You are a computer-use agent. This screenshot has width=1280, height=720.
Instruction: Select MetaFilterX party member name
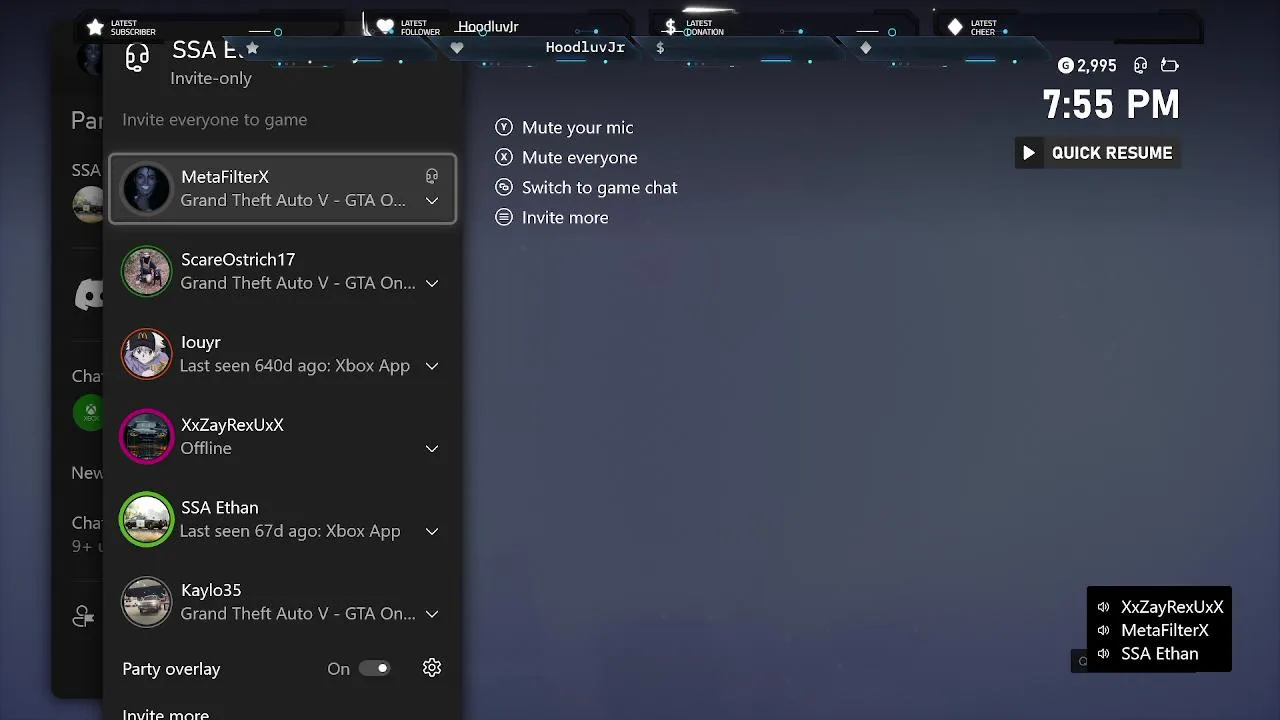pos(225,177)
